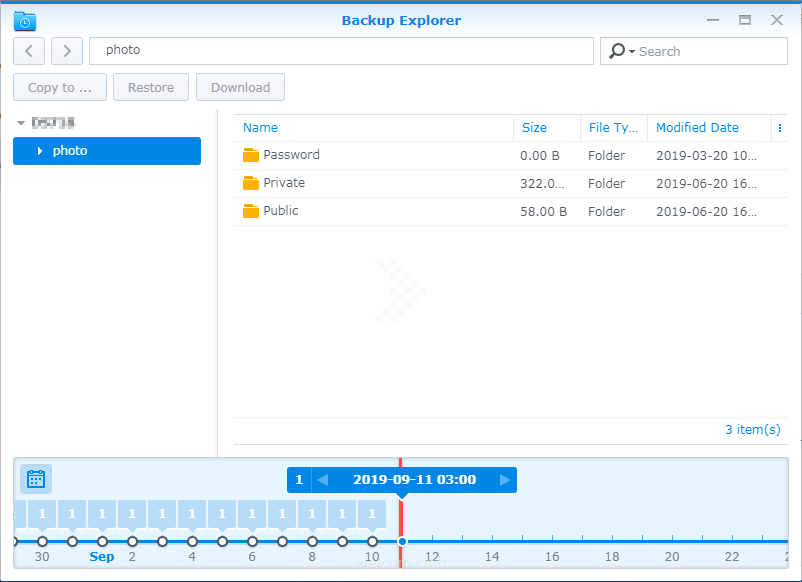
Task: Select the backup marker above Sep 6
Action: pyautogui.click(x=252, y=515)
